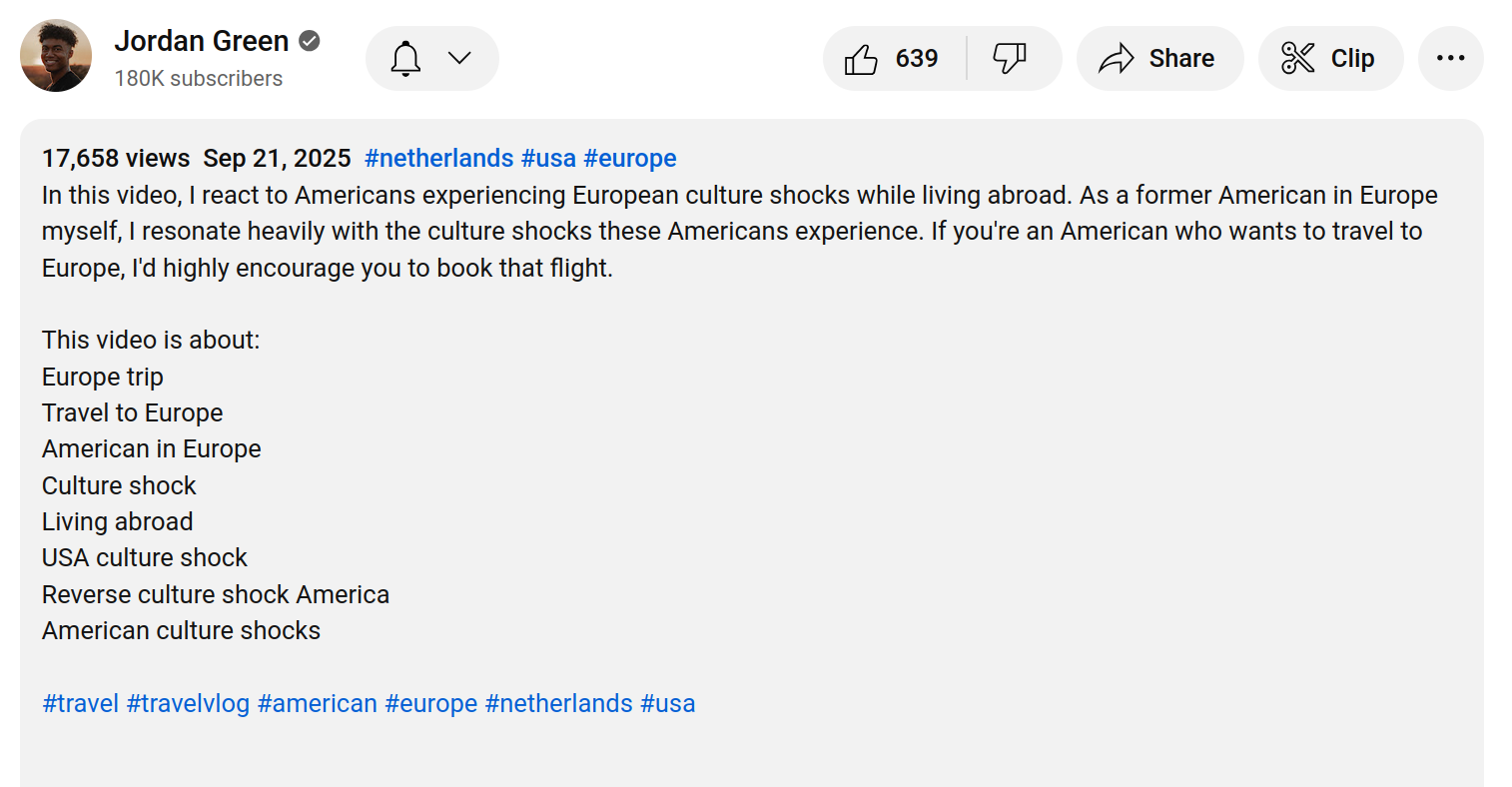This screenshot has height=787, width=1512.
Task: Click the scissors Clip icon
Action: click(x=1297, y=59)
